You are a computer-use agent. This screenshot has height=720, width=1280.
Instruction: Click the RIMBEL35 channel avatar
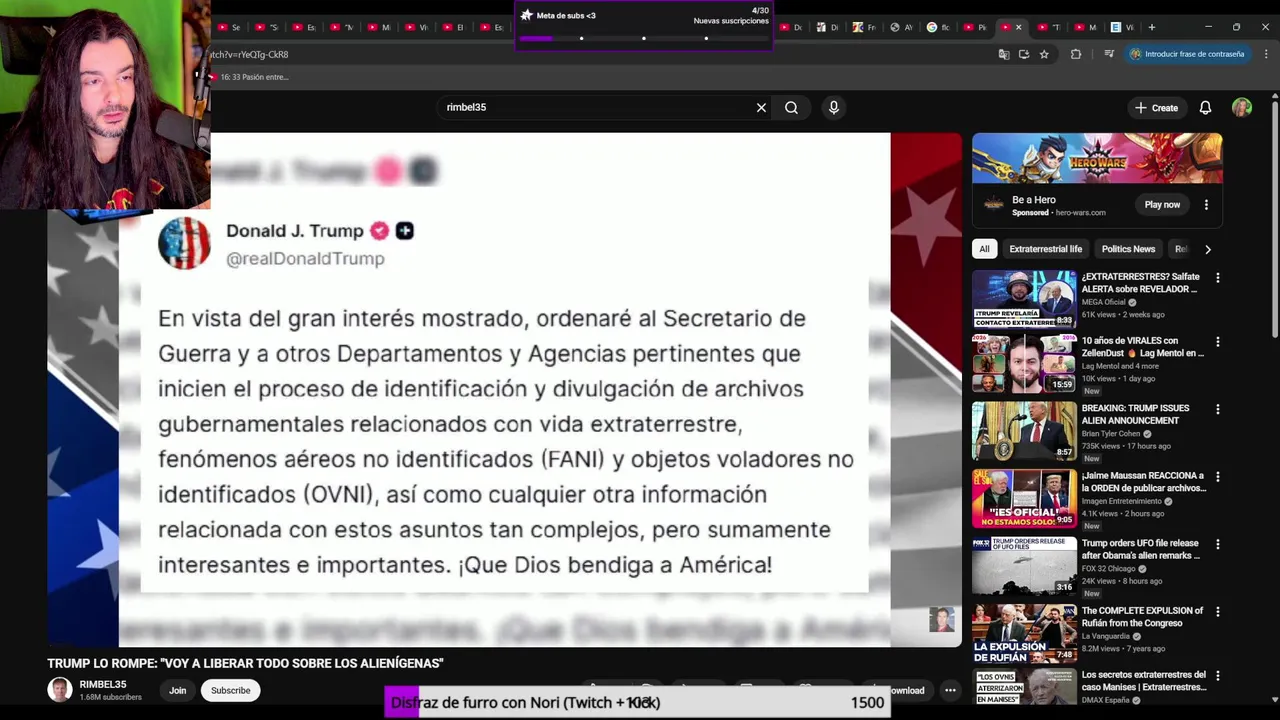point(60,690)
